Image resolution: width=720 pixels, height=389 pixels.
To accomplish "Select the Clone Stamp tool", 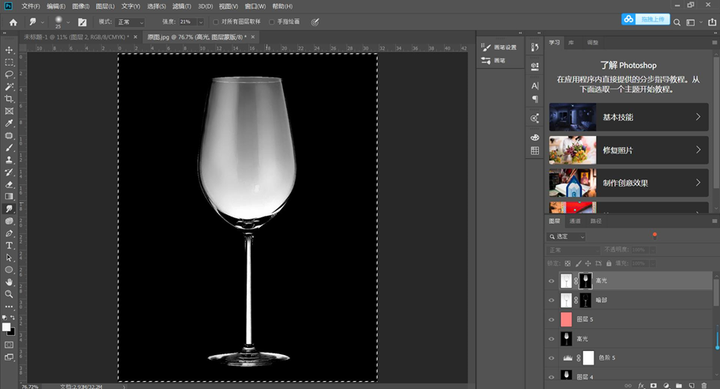I will tap(9, 160).
